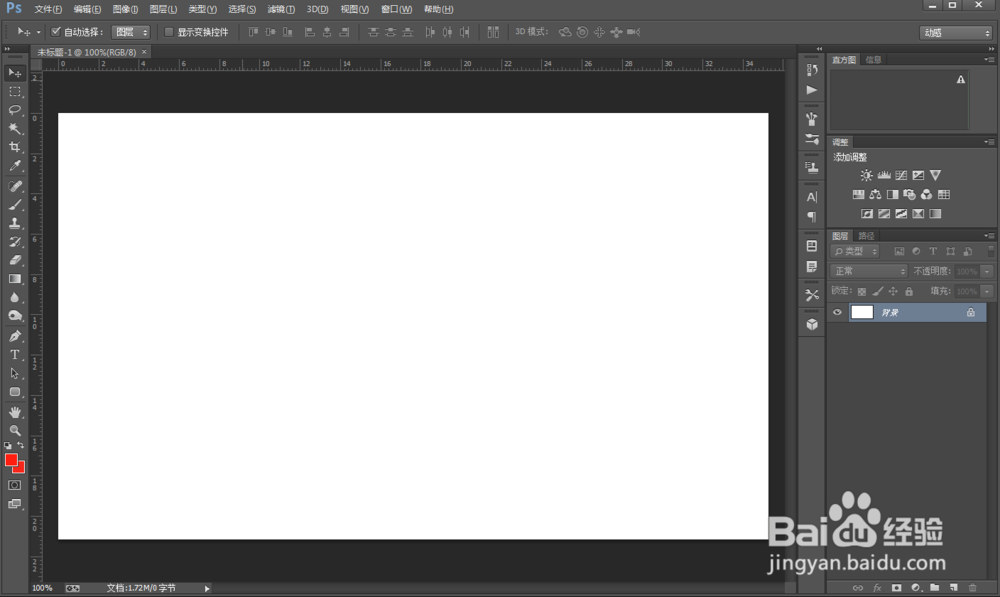Enable 显示变换控件 checkbox

pyautogui.click(x=169, y=32)
